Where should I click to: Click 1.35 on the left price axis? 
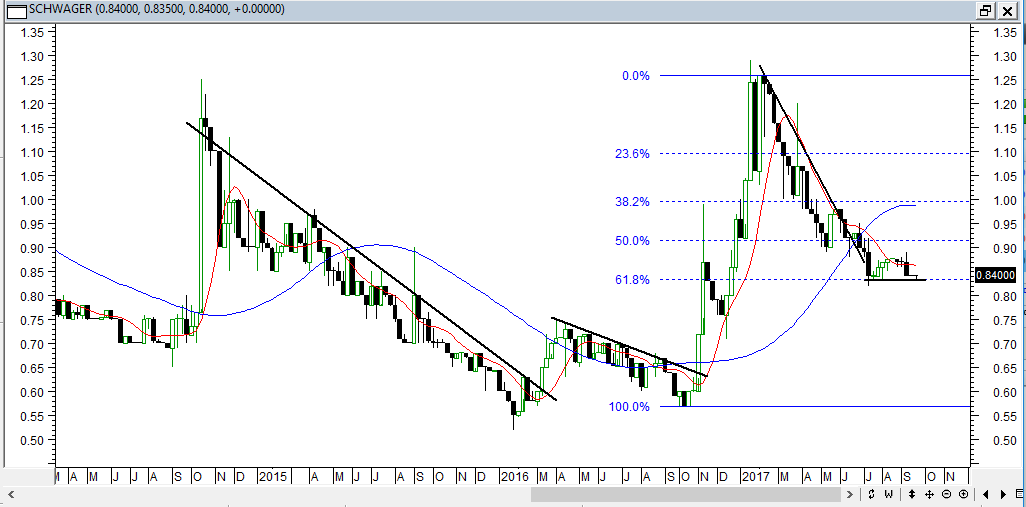click(x=32, y=32)
